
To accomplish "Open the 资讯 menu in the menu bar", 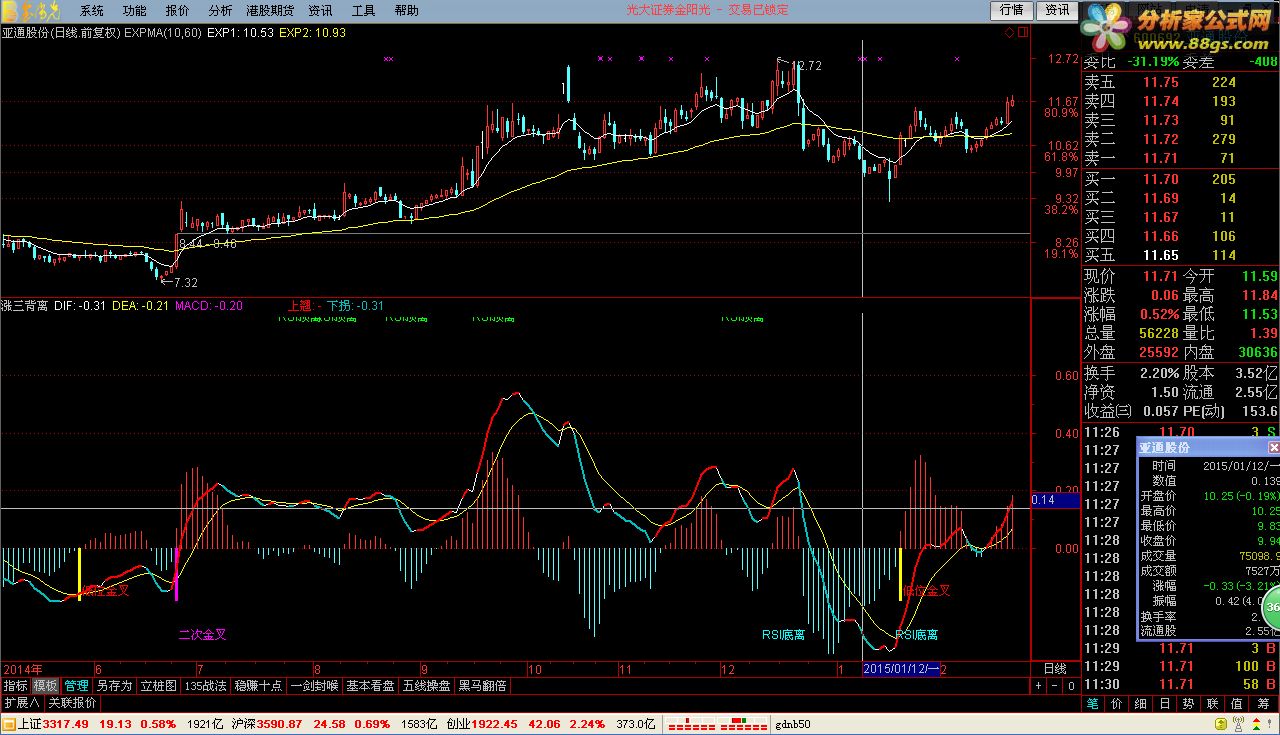I will point(320,10).
